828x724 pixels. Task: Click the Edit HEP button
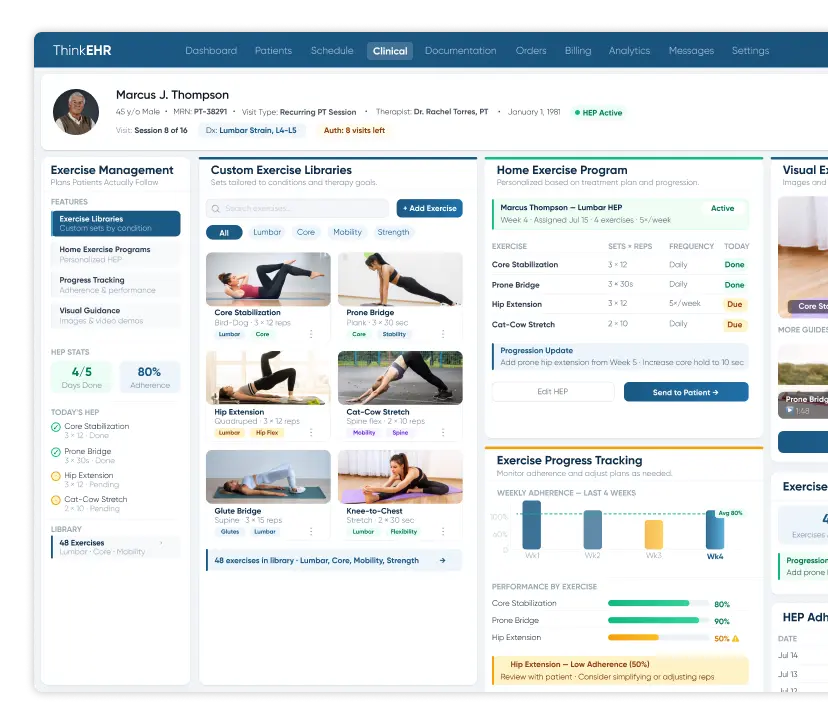pos(553,391)
